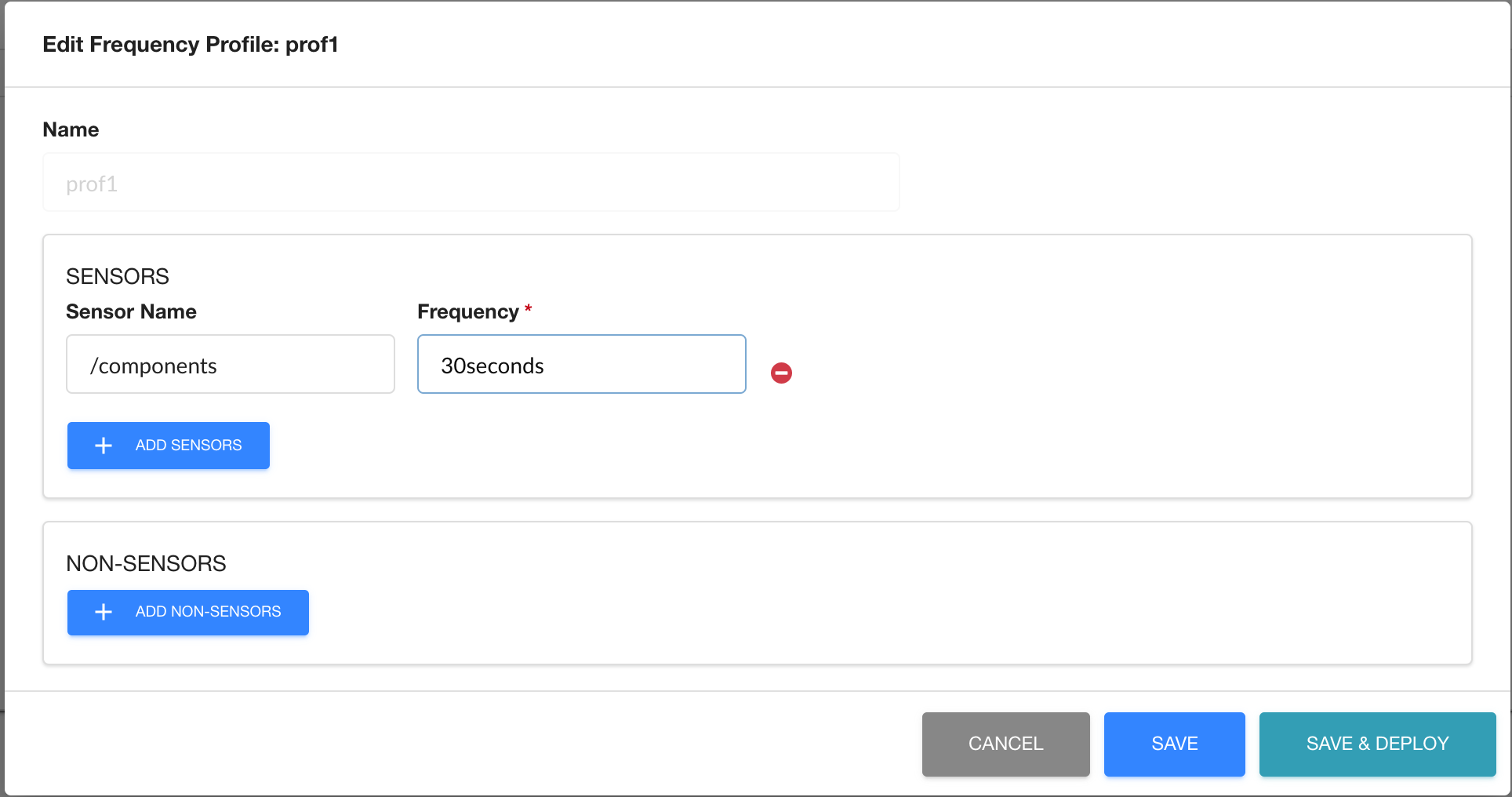Image resolution: width=1512 pixels, height=797 pixels.
Task: Click the Frequency field showing 30seconds
Action: (581, 365)
